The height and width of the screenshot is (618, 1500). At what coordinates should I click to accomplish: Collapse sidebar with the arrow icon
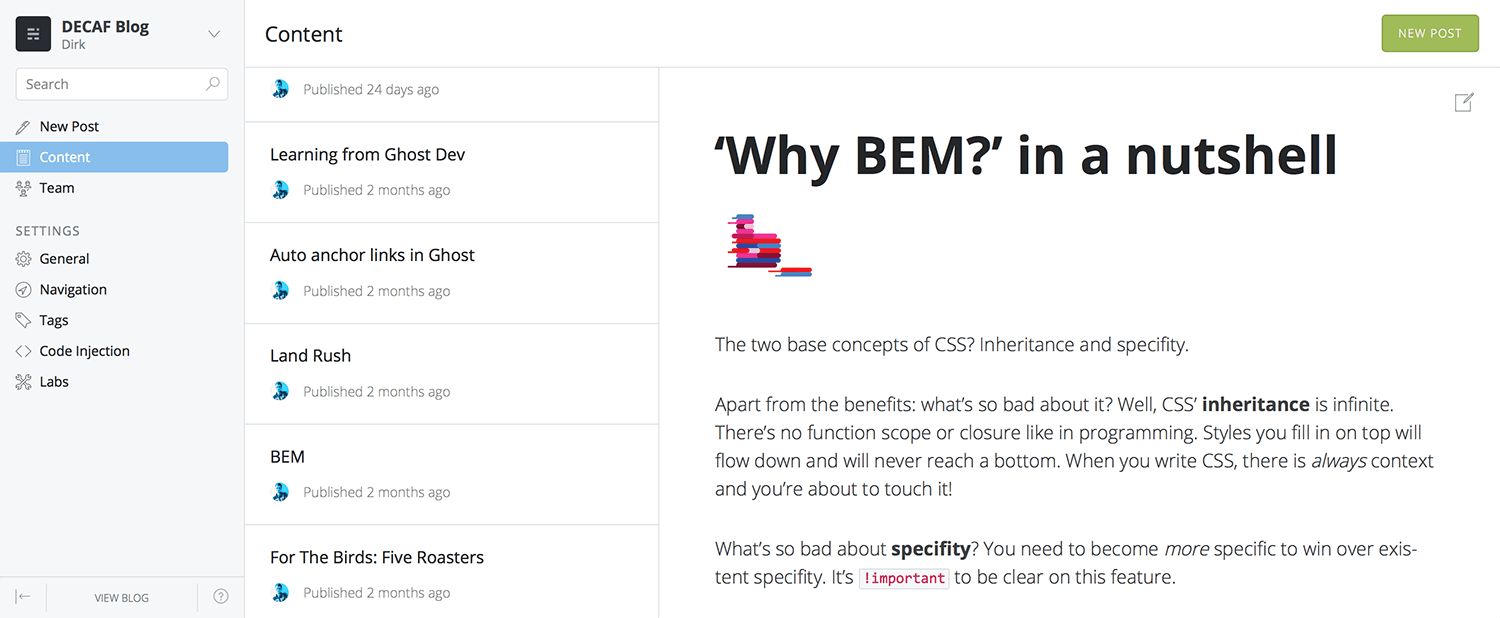pyautogui.click(x=23, y=597)
